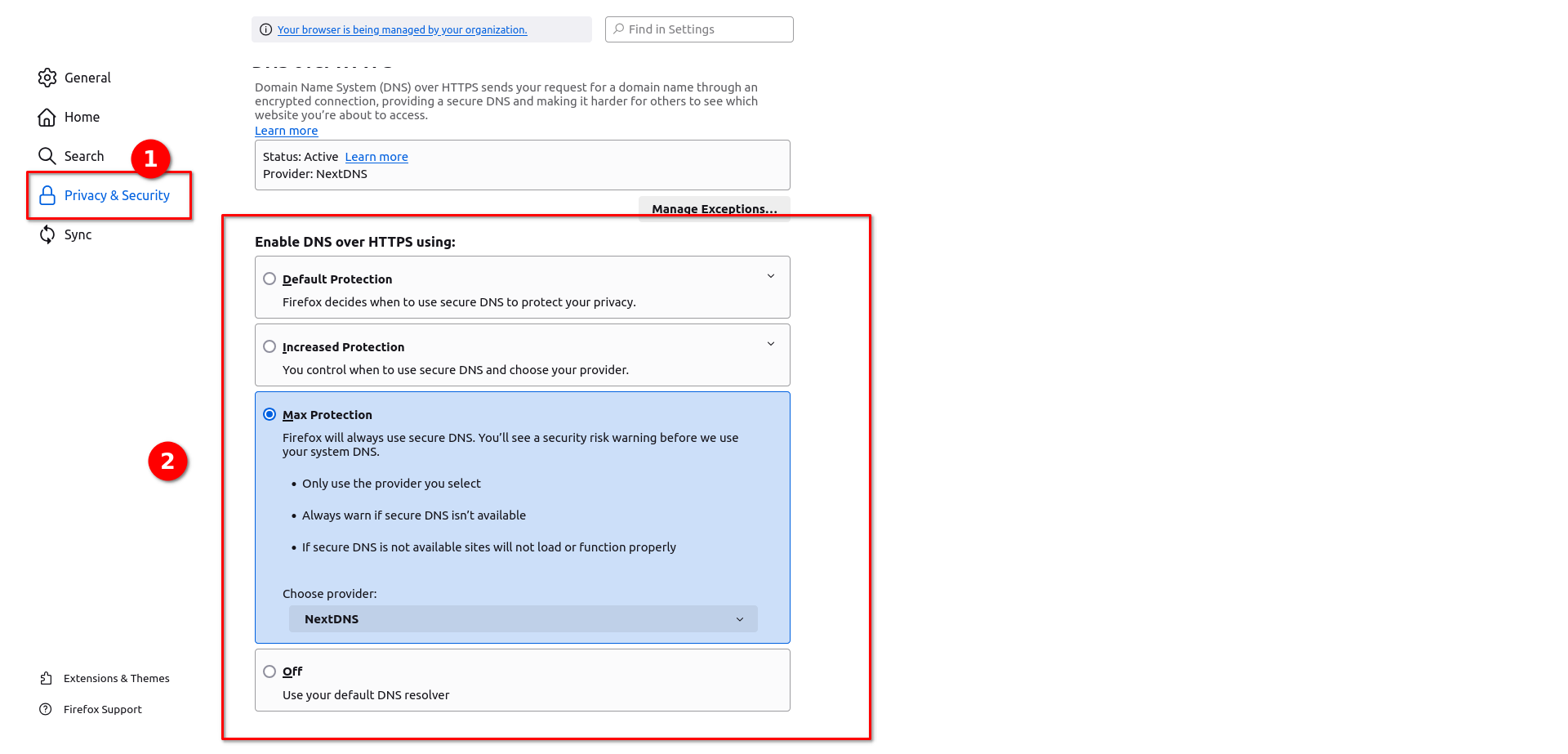Open the NextDNS provider dropdown
Screen dimensions: 1568x754
pyautogui.click(x=523, y=618)
